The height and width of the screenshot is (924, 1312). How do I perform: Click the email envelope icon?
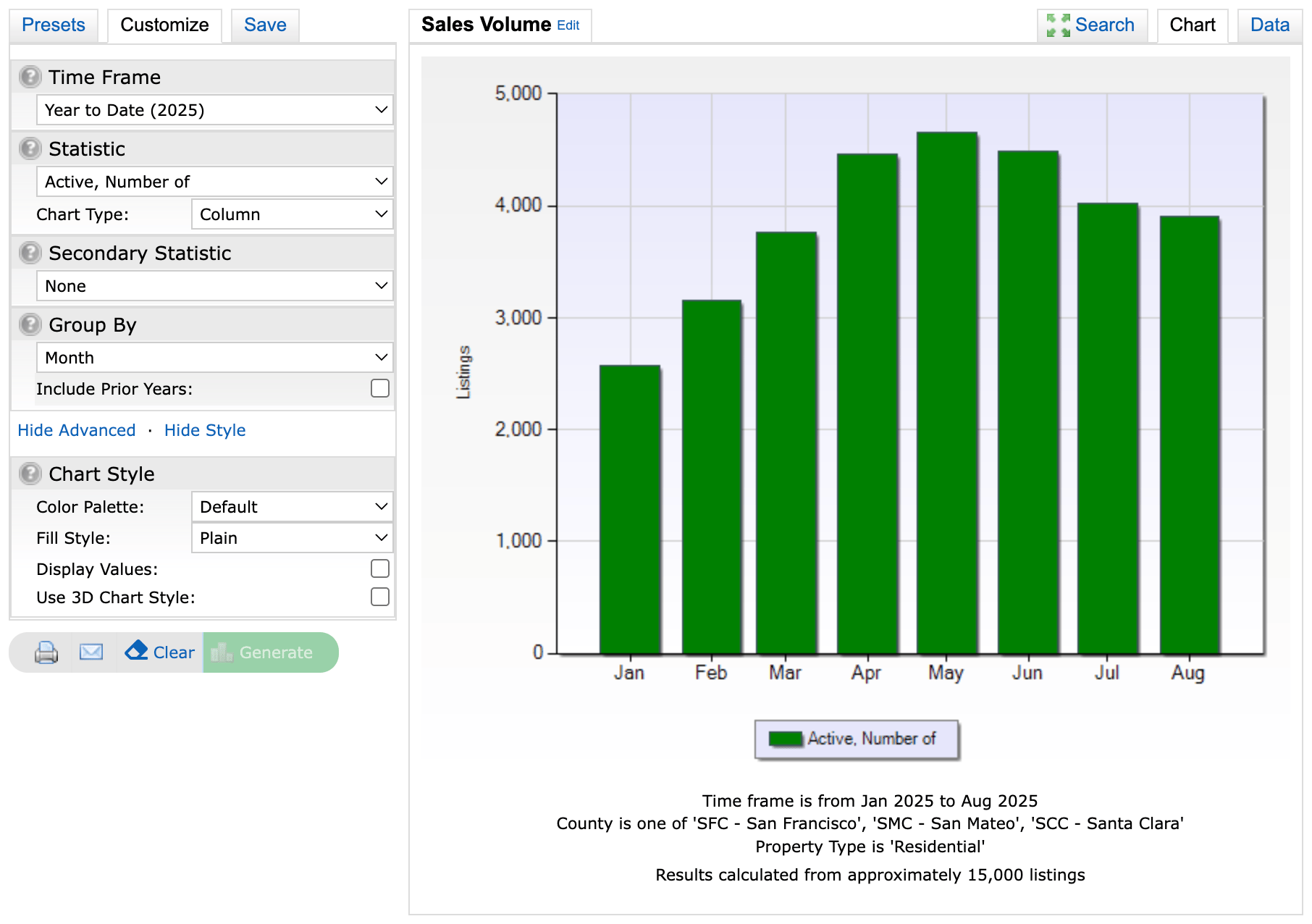(x=91, y=652)
